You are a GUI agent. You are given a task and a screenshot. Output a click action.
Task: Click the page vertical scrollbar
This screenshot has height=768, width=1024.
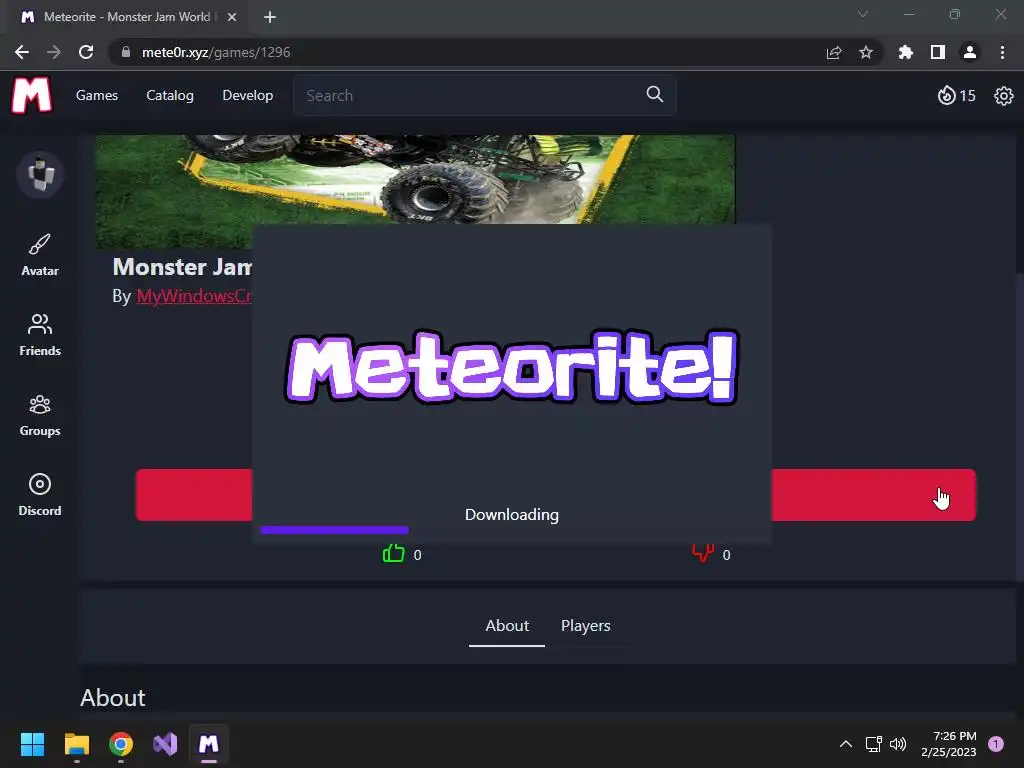pos(1019,427)
